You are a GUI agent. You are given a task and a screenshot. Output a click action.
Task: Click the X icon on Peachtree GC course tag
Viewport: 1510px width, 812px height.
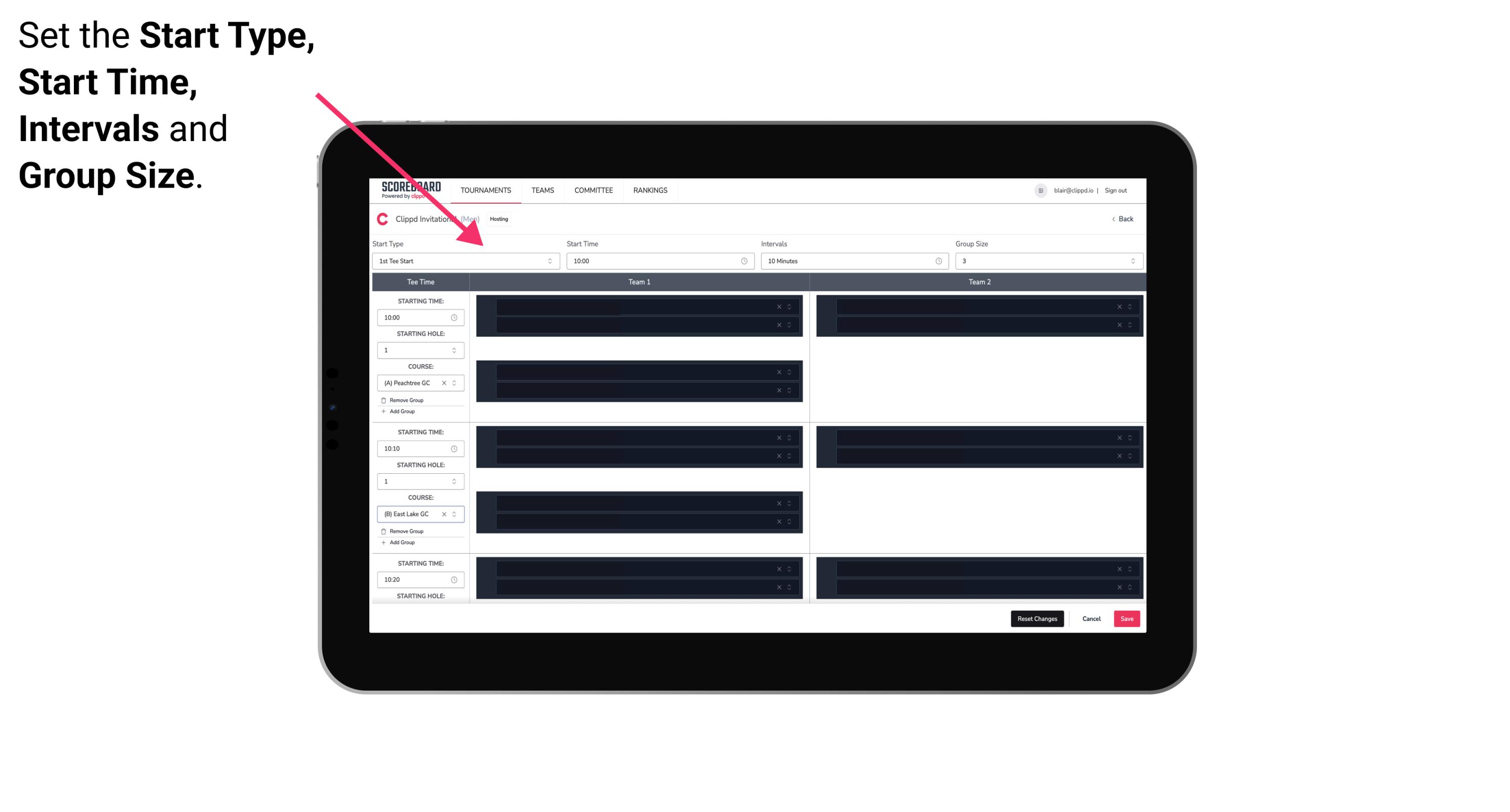pyautogui.click(x=443, y=384)
